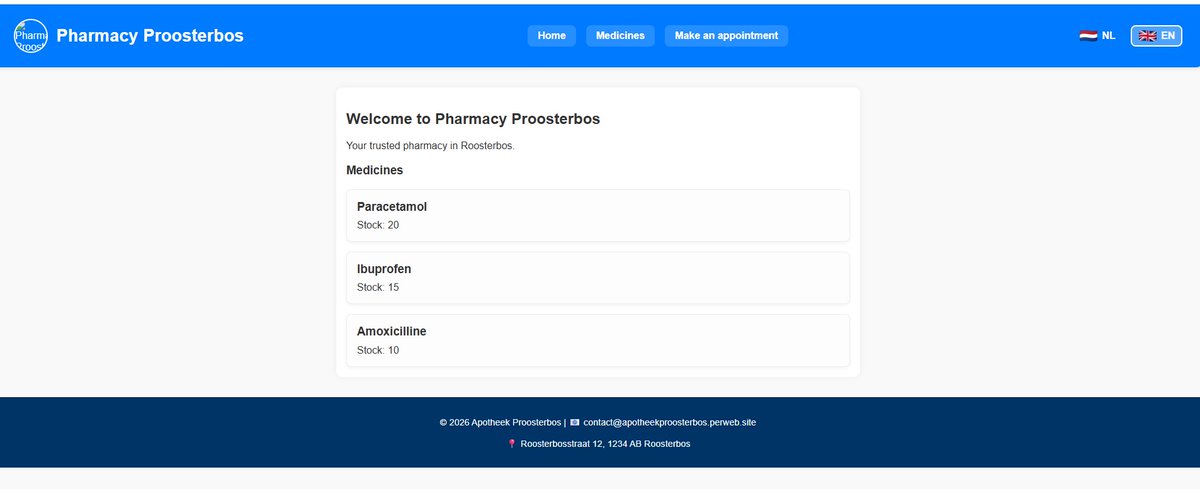Click the © 2026 Apotheek Proosterbos text
This screenshot has height=489, width=1200.
[501, 422]
